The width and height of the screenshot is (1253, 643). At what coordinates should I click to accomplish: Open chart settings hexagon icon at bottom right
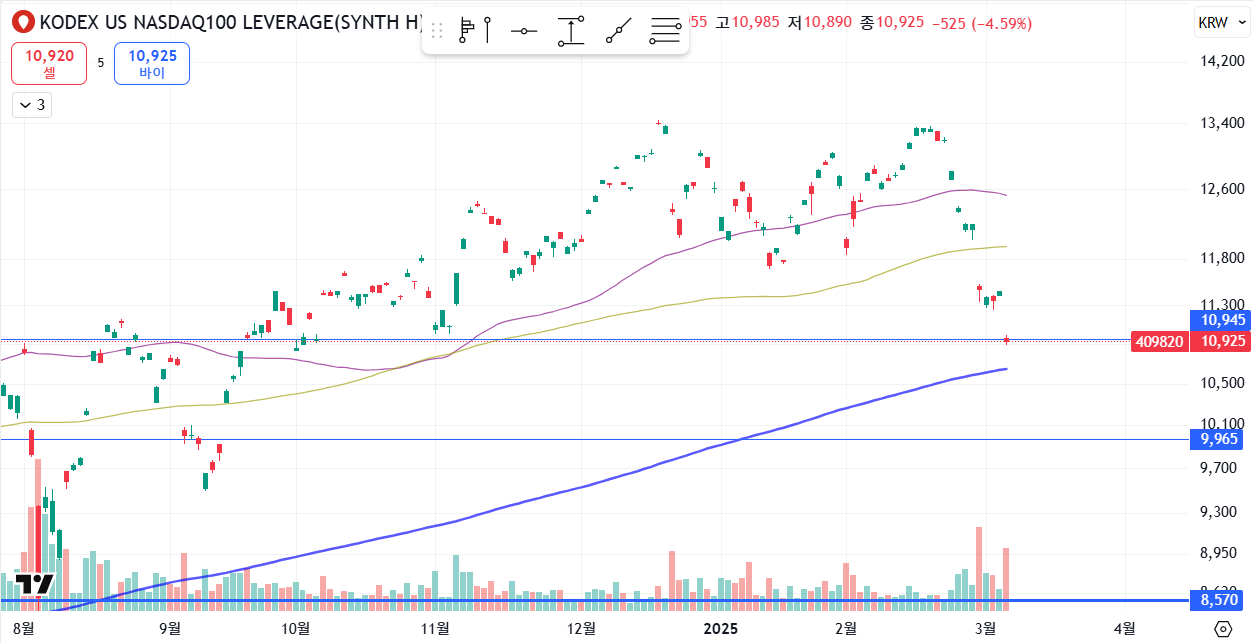pyautogui.click(x=1222, y=629)
